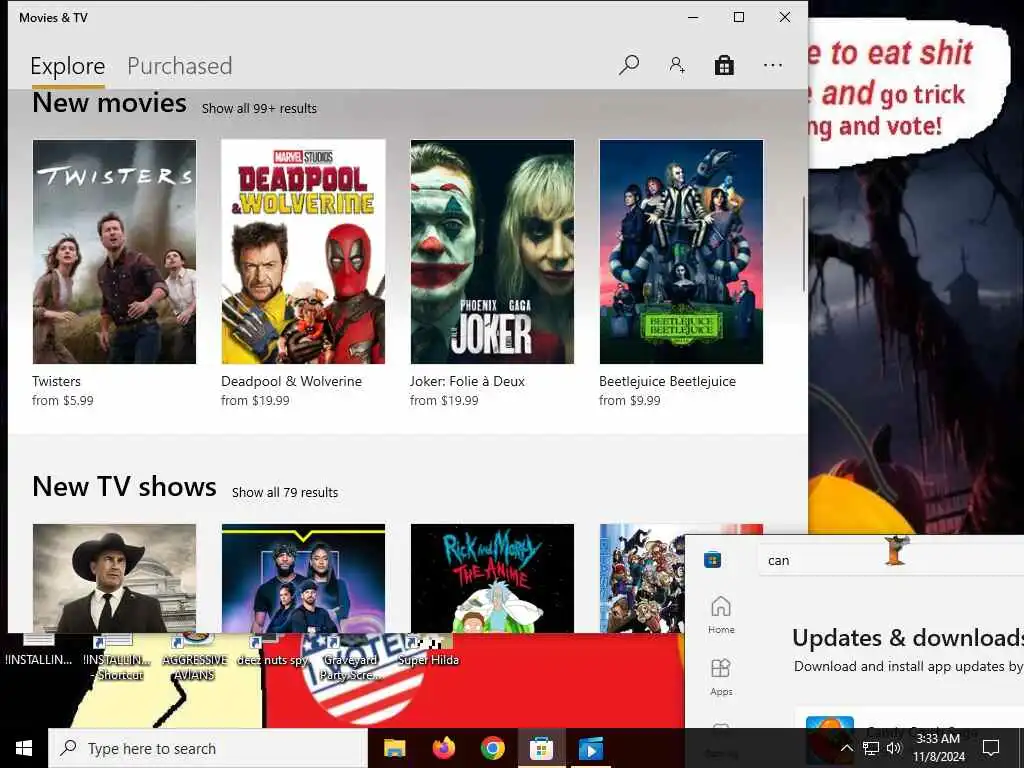Select the !INSTALLIN... - Shortcut desktop icon

point(117,658)
